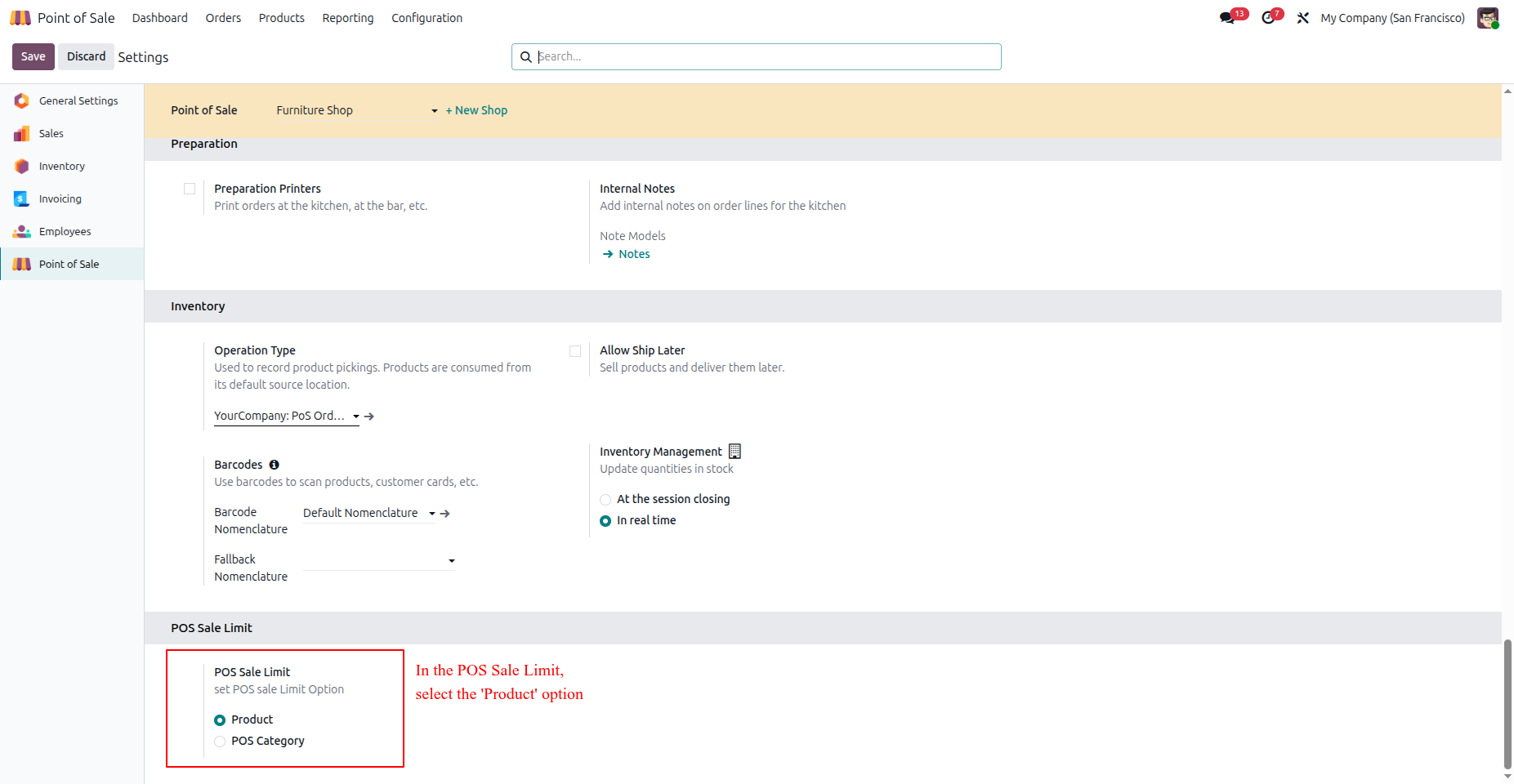Click the Invoicing sidebar icon
Image resolution: width=1514 pixels, height=784 pixels.
pos(22,198)
